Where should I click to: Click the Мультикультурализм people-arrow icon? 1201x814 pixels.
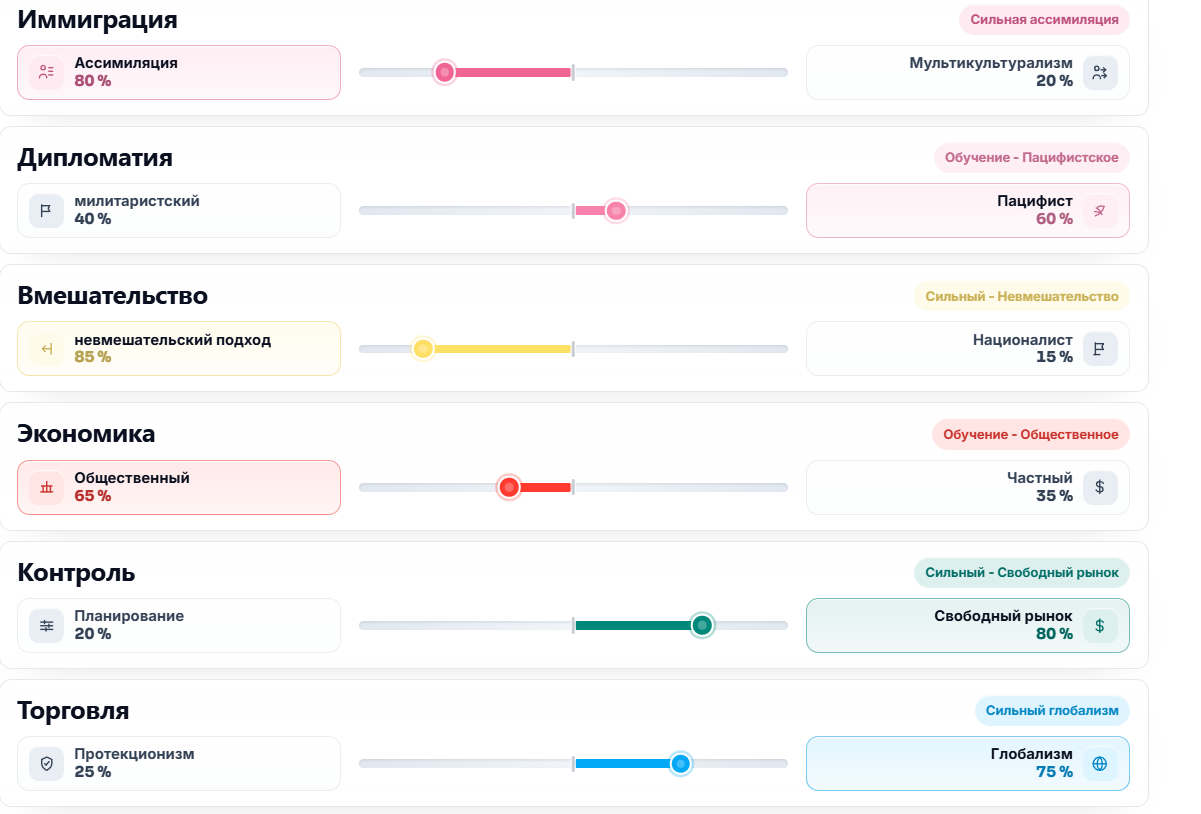tap(1100, 72)
